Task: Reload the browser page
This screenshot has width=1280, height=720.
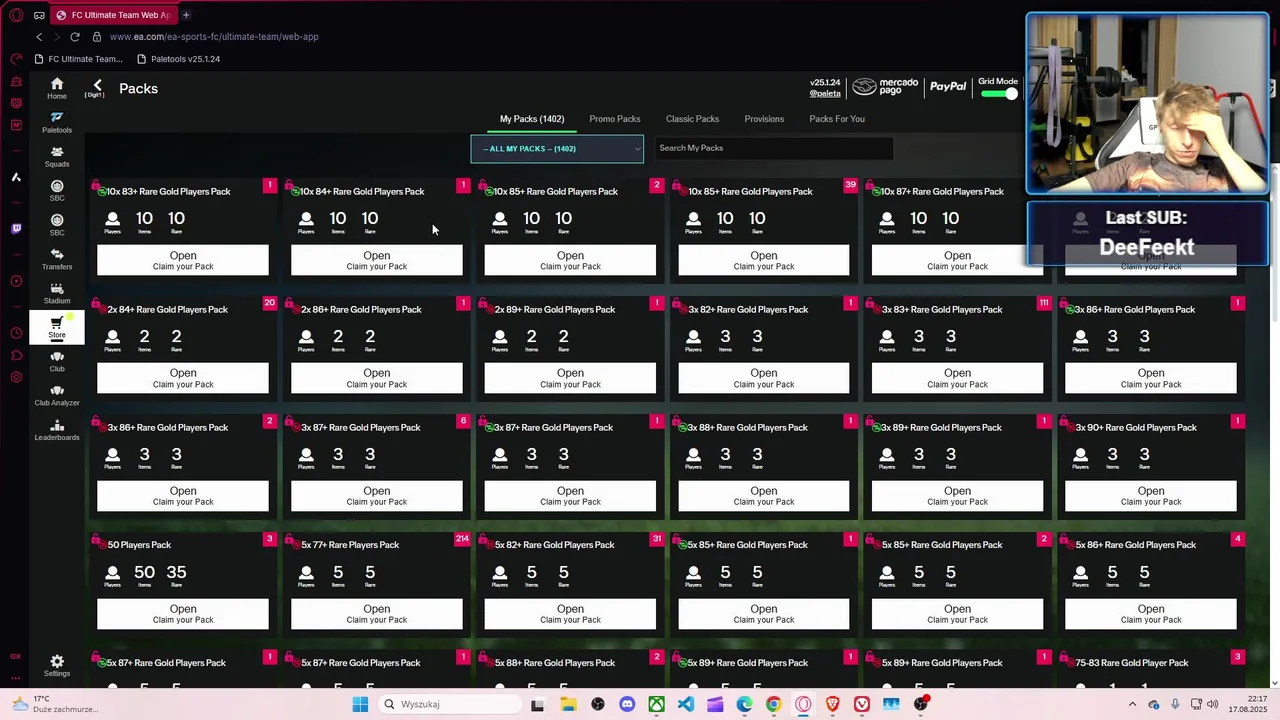Action: click(75, 37)
